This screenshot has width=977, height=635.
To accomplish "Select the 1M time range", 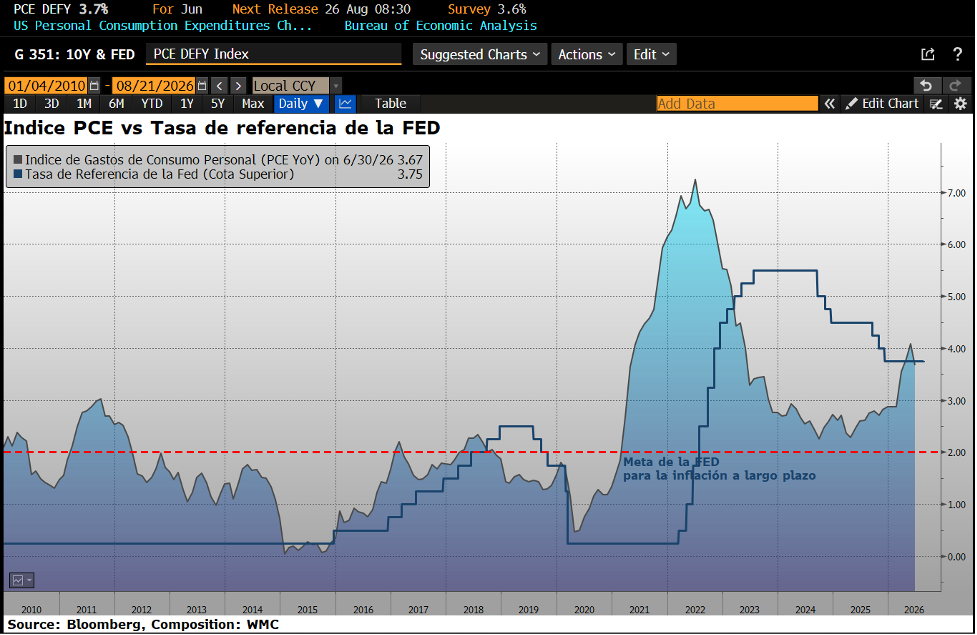I will coord(84,103).
